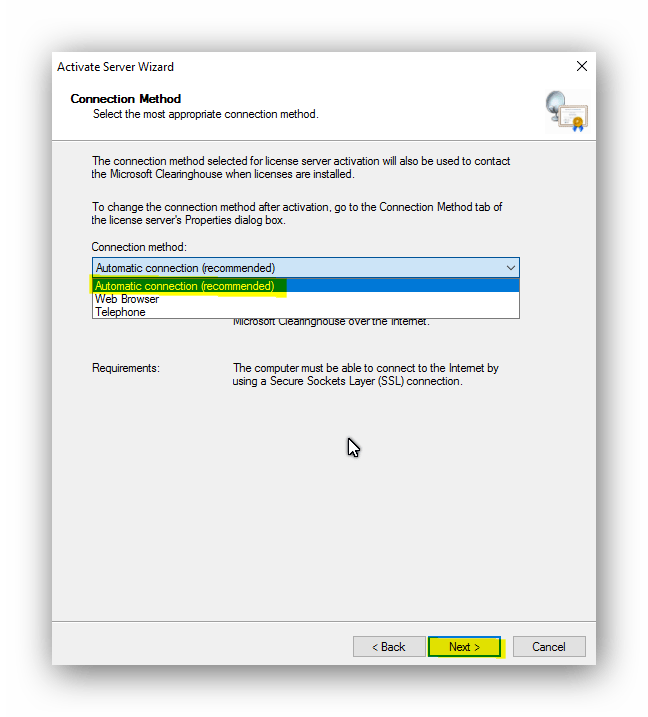Close the Activate Server Wizard window
Screen dimensions: 648x717
tap(582, 66)
